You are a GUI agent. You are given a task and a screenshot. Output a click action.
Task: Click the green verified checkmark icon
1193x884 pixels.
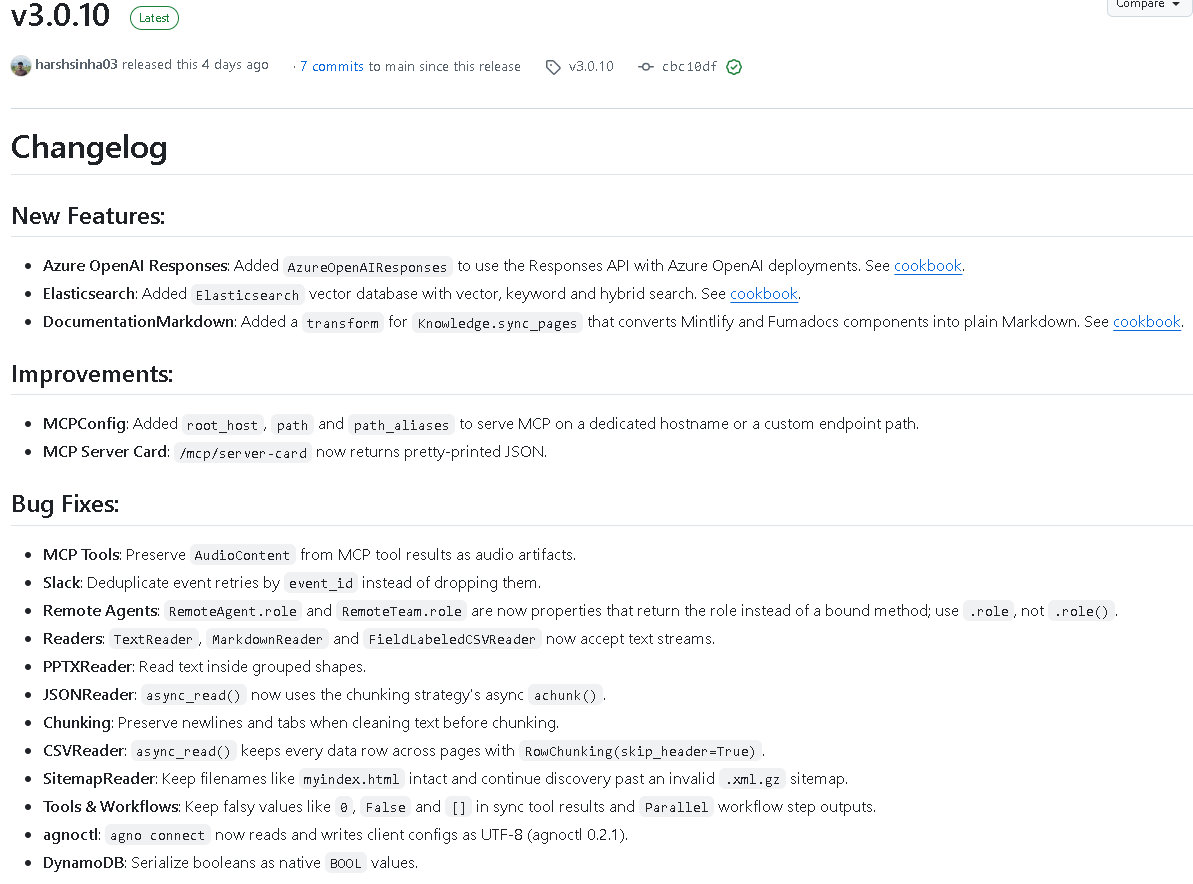(x=734, y=67)
